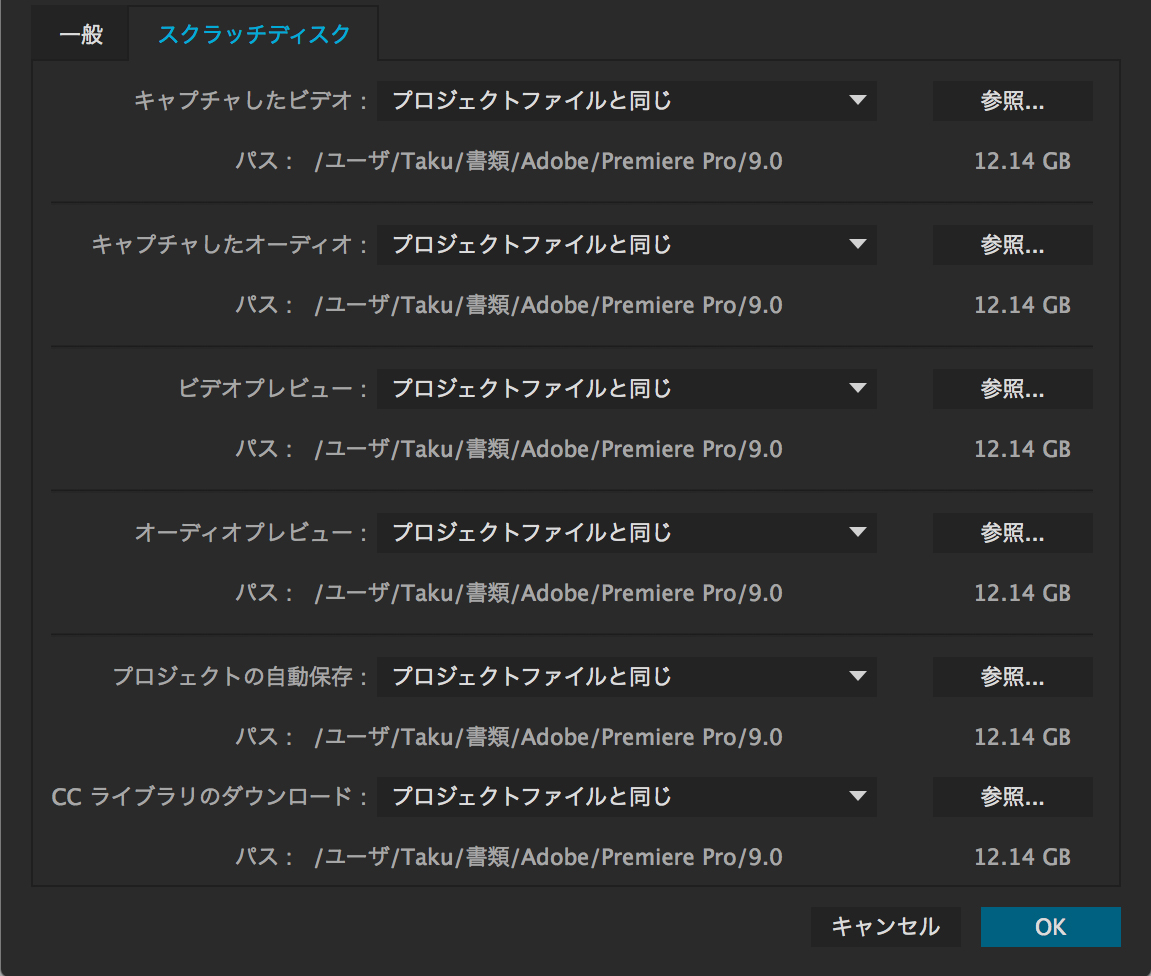Open the CC ライブラリのダウンロード dropdown
The image size is (1151, 976).
pos(627,796)
